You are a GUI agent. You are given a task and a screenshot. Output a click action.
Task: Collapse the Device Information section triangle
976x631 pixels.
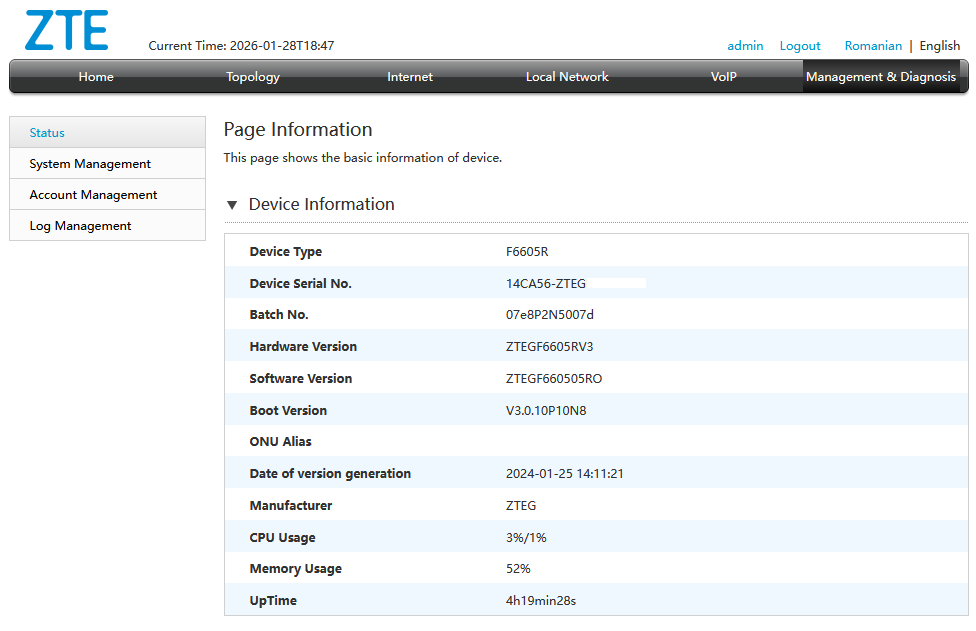click(231, 204)
